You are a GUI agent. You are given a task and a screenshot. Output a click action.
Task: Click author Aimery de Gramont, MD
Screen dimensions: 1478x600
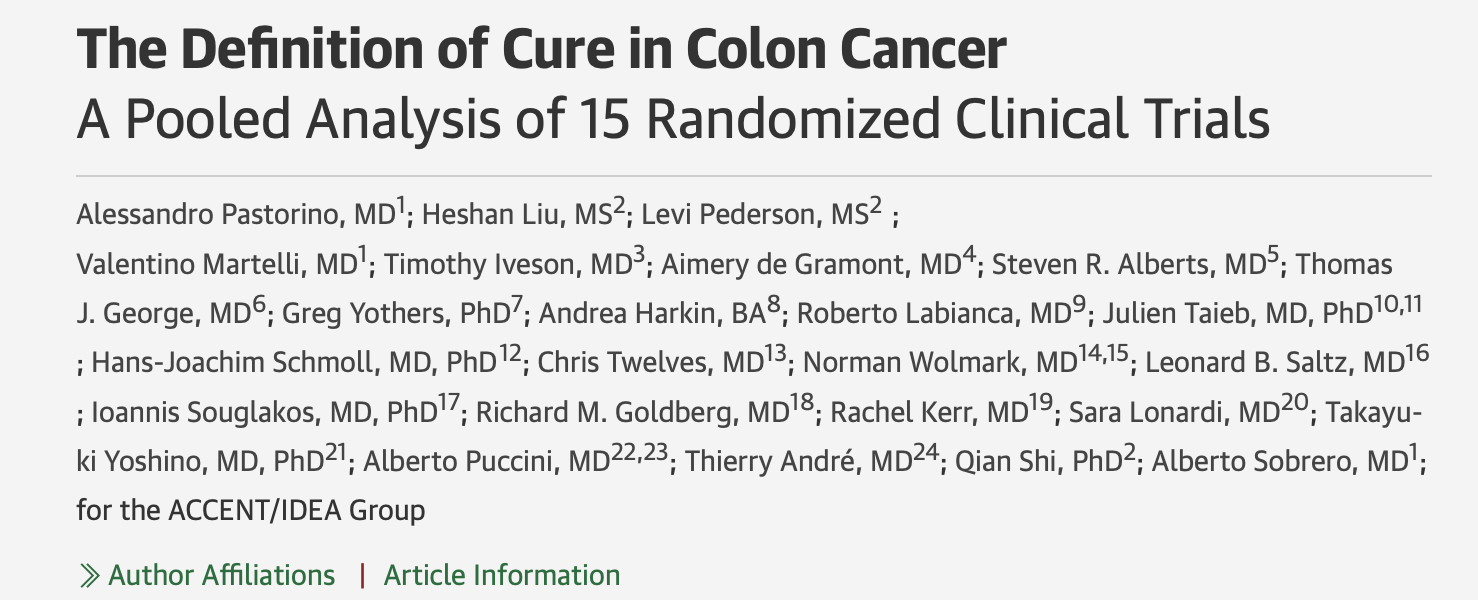[810, 266]
